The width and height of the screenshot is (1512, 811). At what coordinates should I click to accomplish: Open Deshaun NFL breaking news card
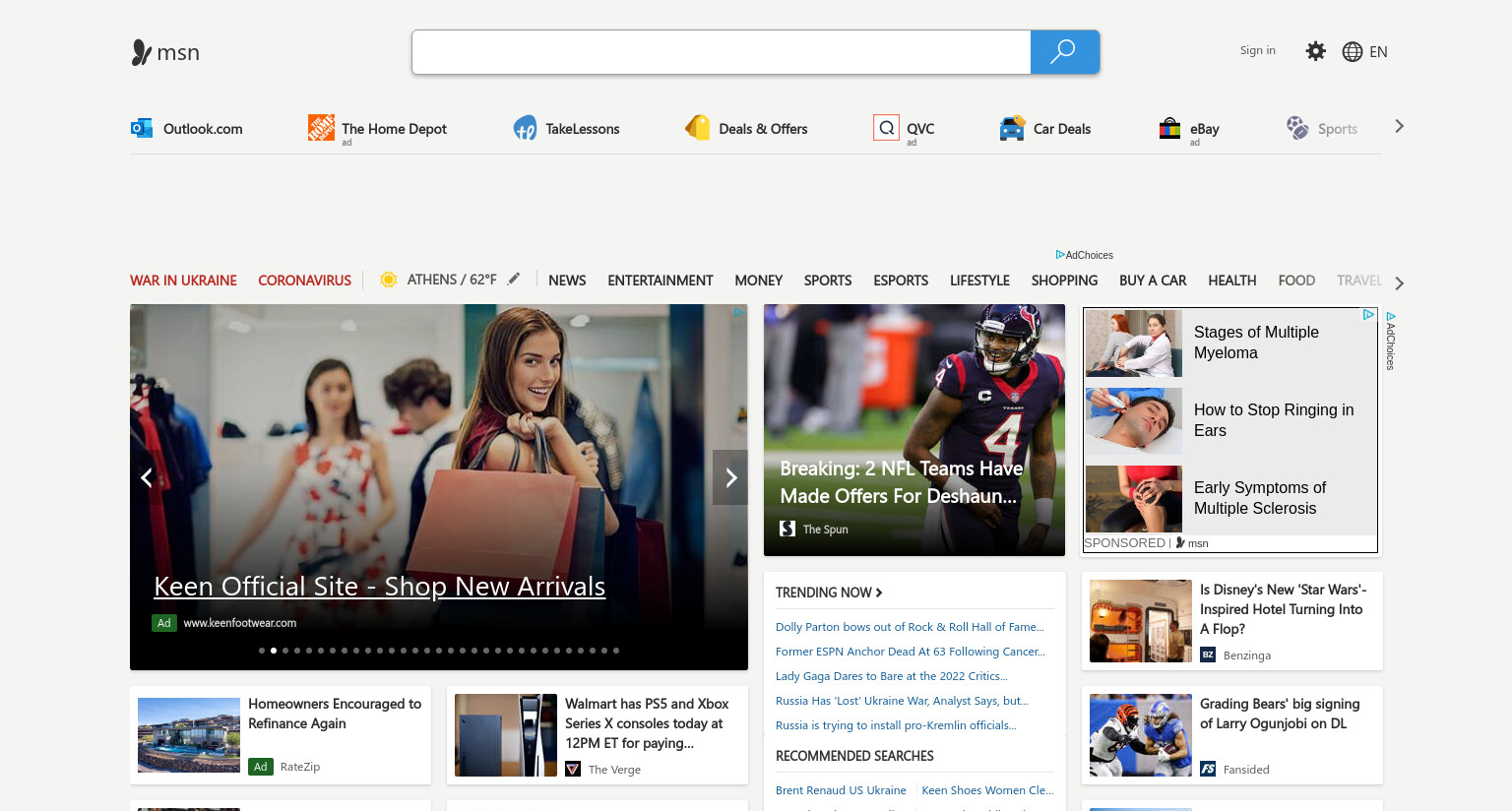[914, 430]
